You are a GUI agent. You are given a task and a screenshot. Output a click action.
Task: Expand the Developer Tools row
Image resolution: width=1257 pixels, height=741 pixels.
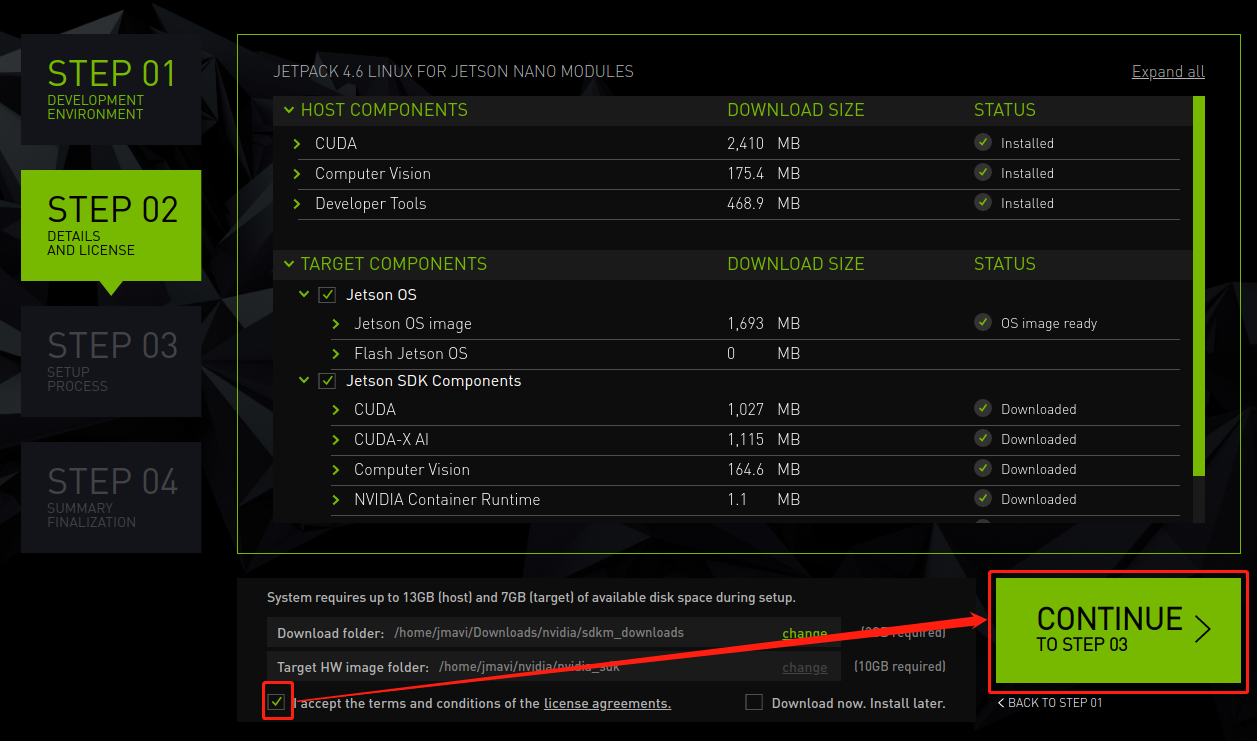pos(297,204)
